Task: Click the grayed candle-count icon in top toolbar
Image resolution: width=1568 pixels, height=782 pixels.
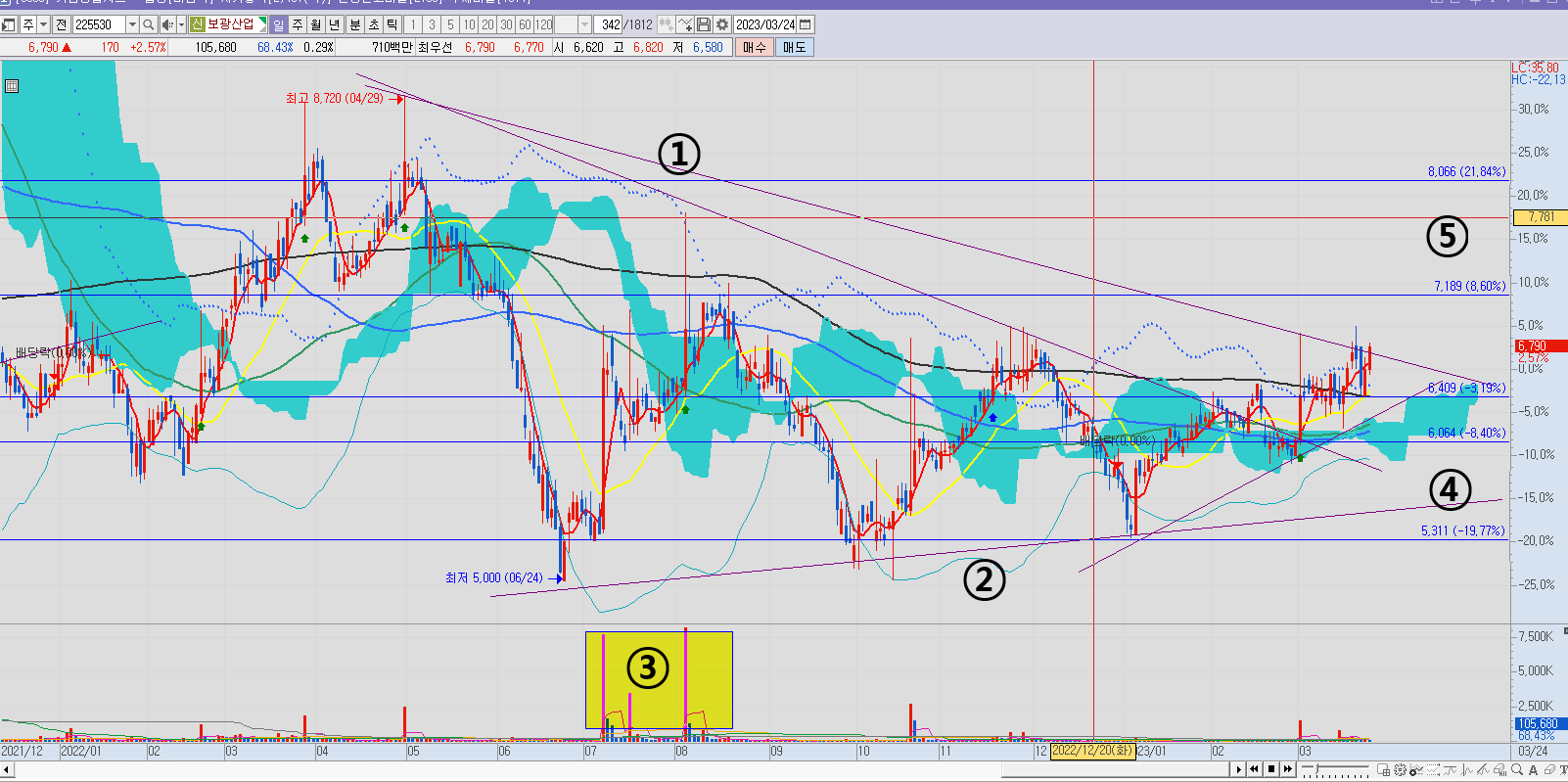Action: tap(666, 24)
